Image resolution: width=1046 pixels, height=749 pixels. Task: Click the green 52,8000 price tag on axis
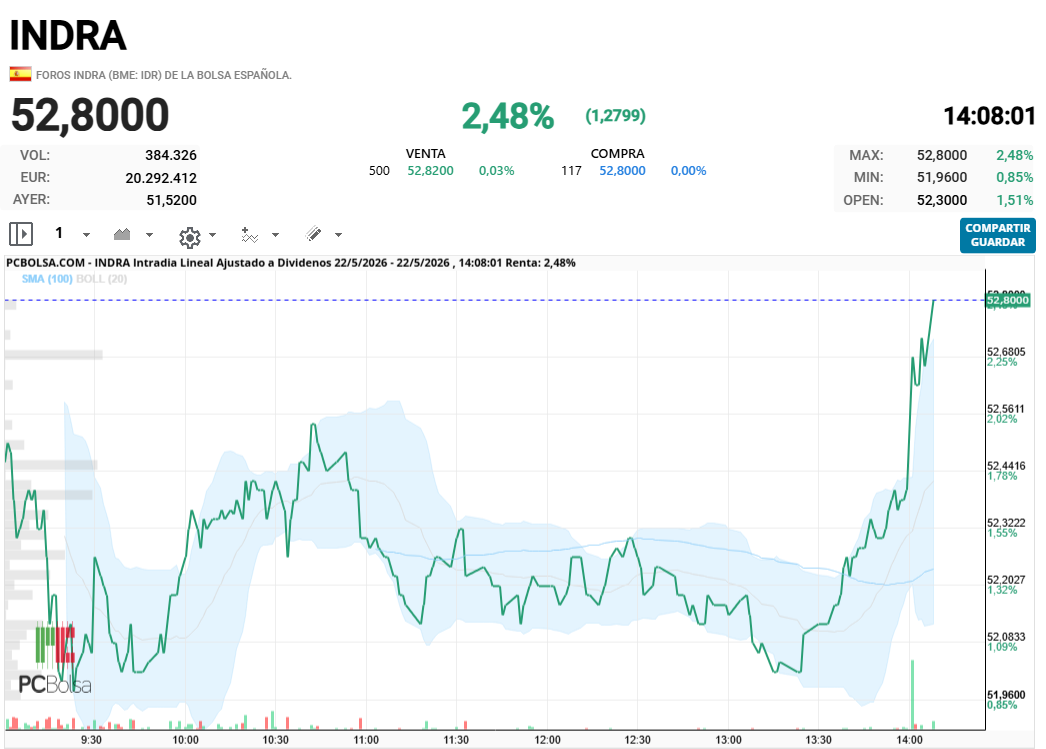1008,300
